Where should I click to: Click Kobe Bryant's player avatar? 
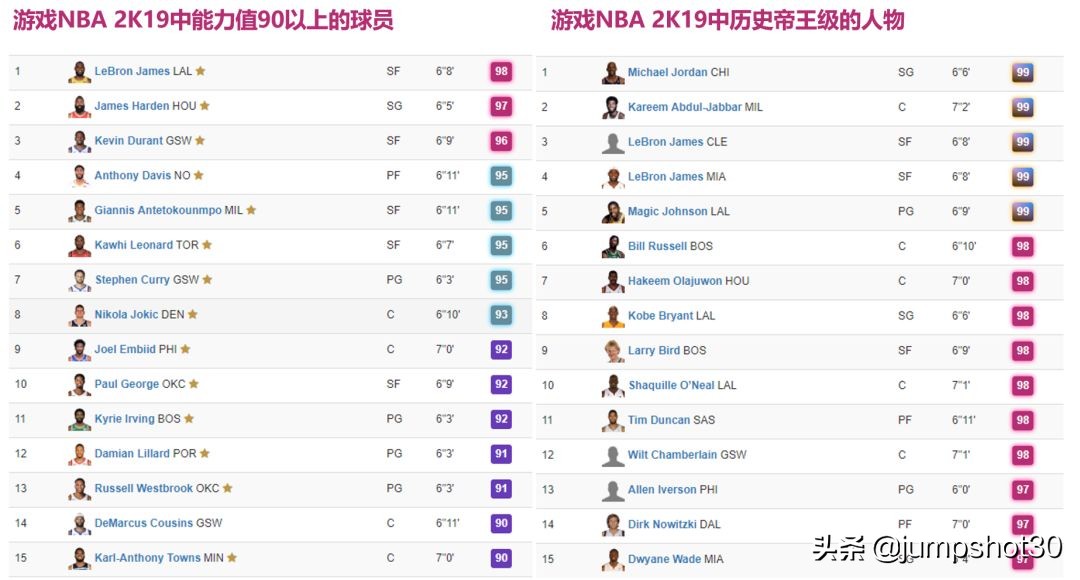point(613,316)
